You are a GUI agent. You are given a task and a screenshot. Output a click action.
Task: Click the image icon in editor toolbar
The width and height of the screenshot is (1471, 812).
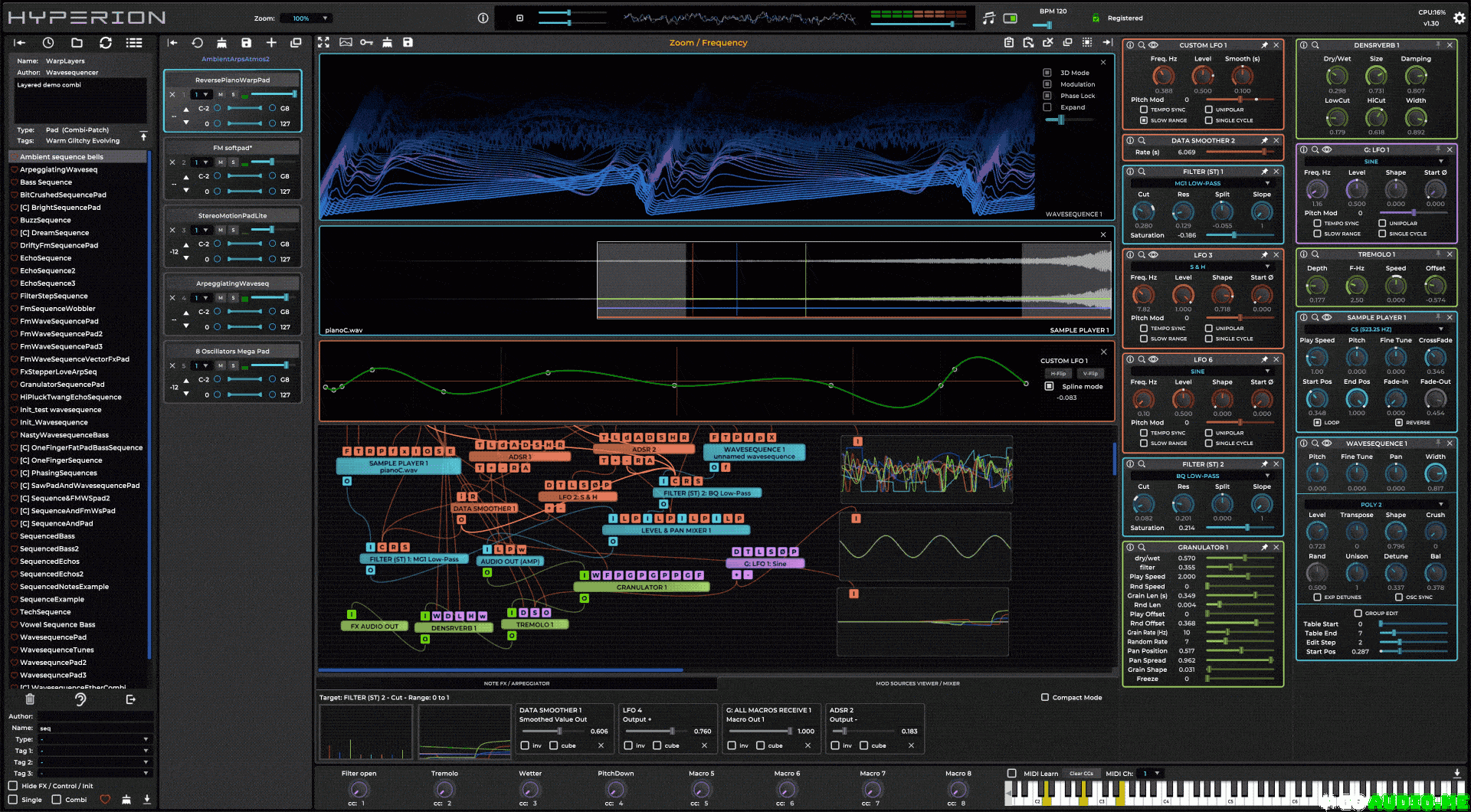(346, 43)
